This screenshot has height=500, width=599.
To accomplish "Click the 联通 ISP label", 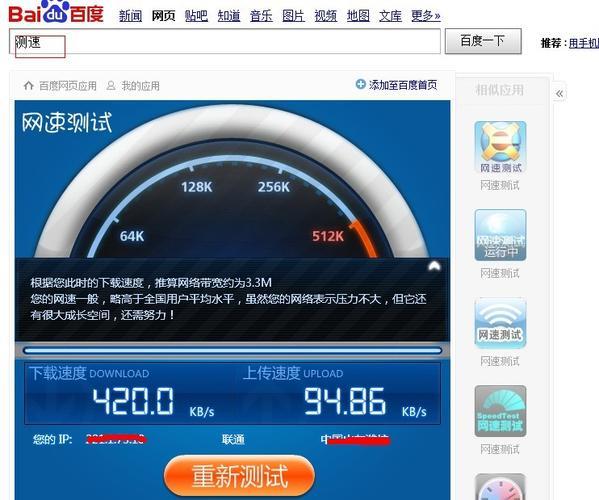I will pos(233,439).
